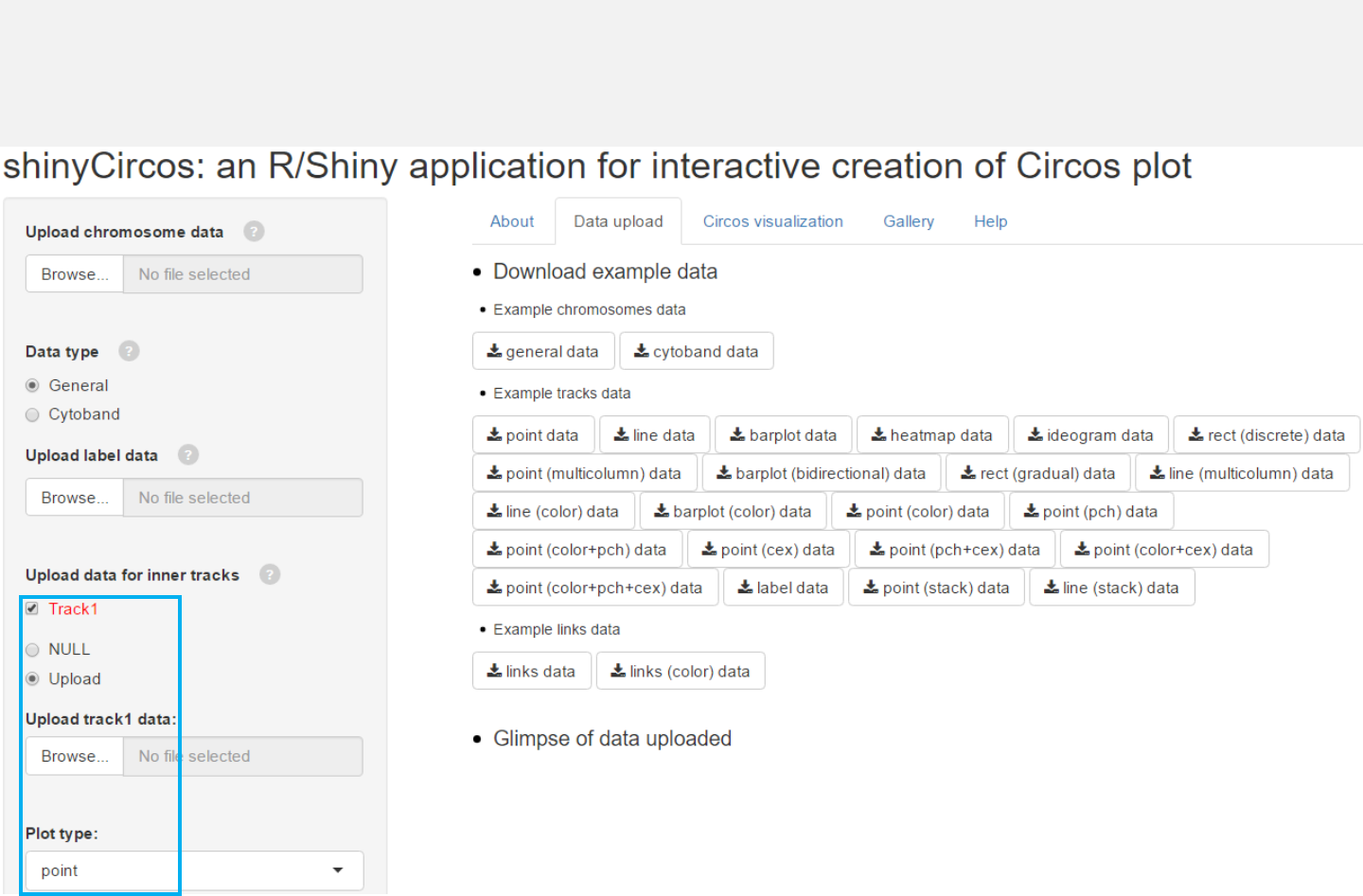Download barplot data example
This screenshot has height=896, width=1363.
[x=784, y=435]
